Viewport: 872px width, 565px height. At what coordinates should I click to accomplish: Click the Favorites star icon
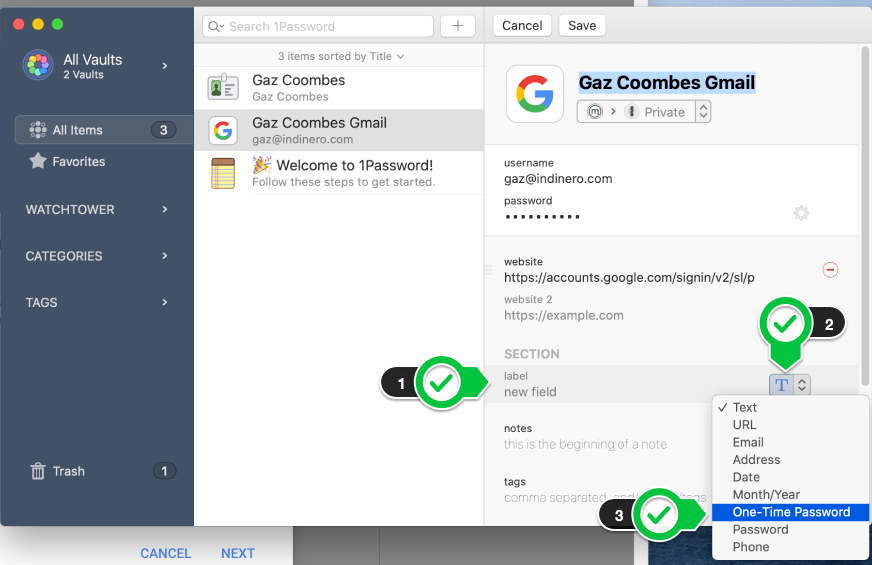point(38,161)
